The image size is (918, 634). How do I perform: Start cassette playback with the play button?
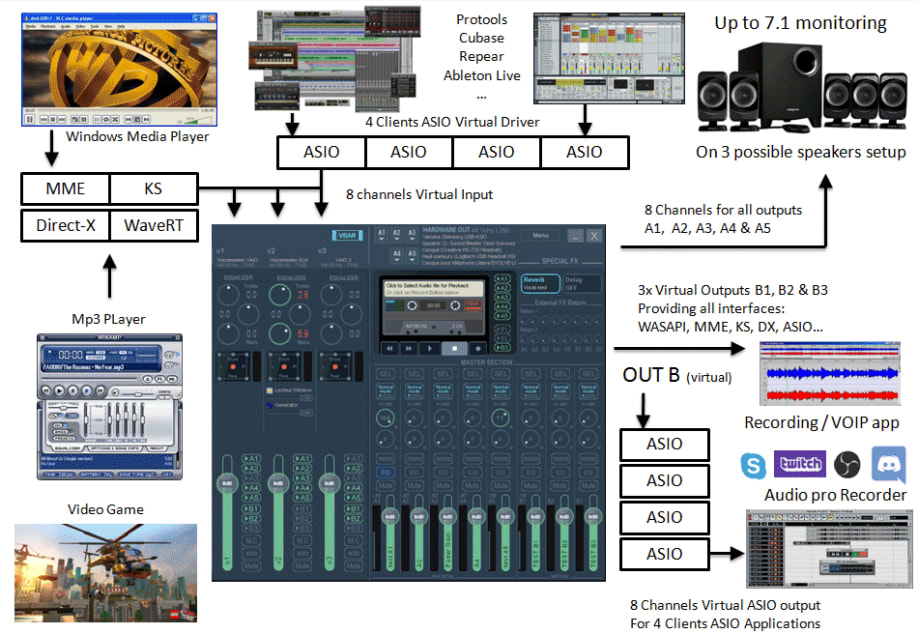tap(430, 348)
